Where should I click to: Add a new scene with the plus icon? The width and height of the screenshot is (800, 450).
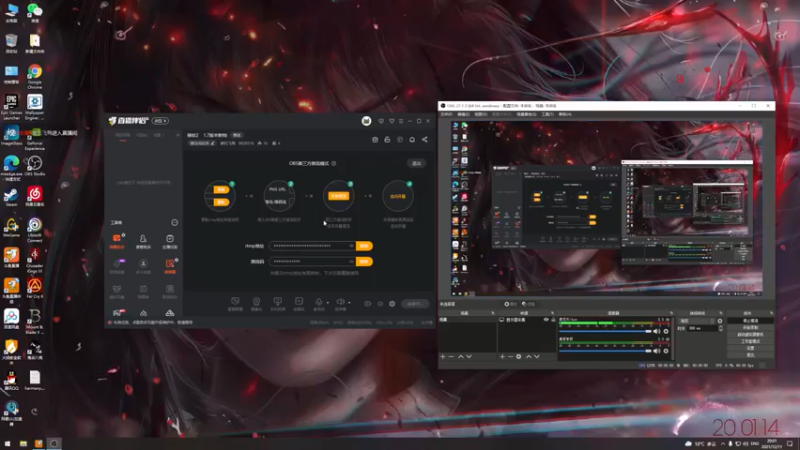pyautogui.click(x=443, y=357)
